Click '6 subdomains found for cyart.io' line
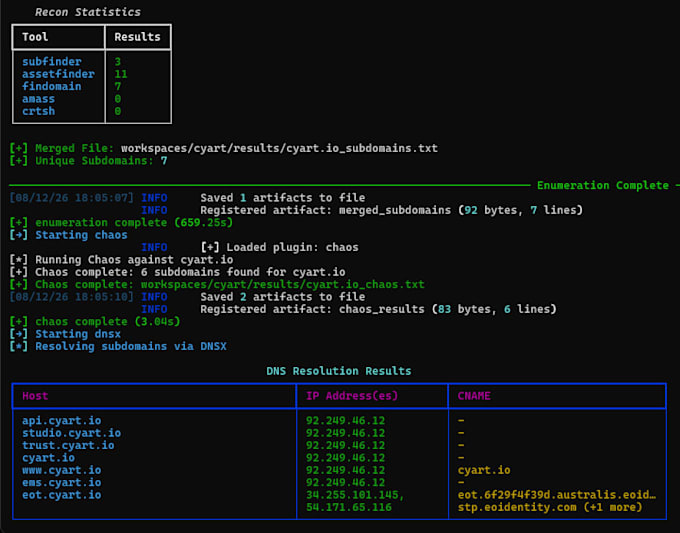The image size is (680, 533). pos(177,272)
